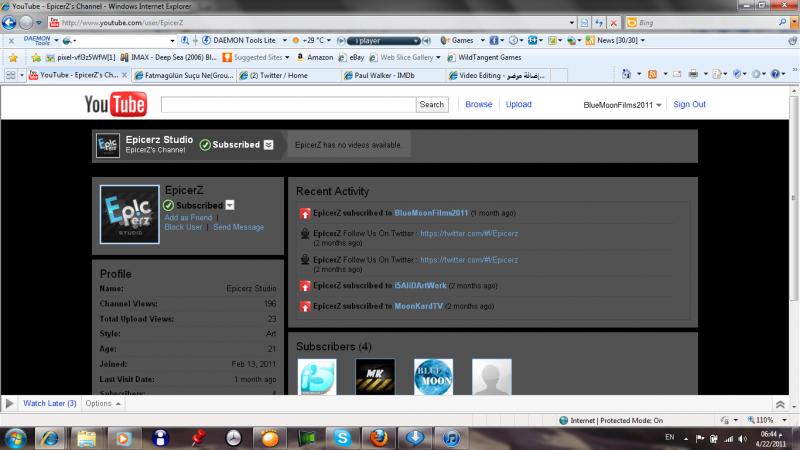The image size is (800, 450).
Task: Click the Add to Favorites Bar icon
Action: (x=36, y=58)
